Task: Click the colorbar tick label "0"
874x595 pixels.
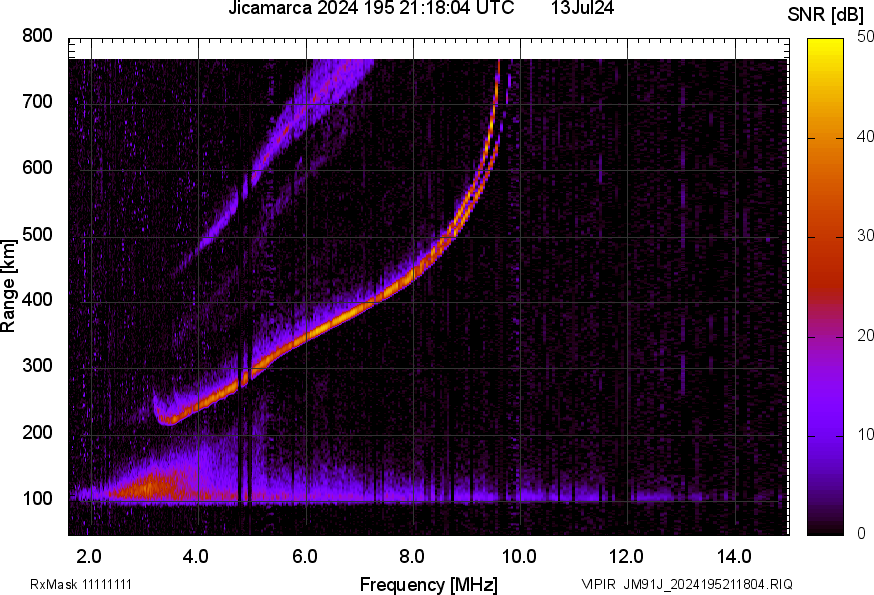Action: point(861,534)
